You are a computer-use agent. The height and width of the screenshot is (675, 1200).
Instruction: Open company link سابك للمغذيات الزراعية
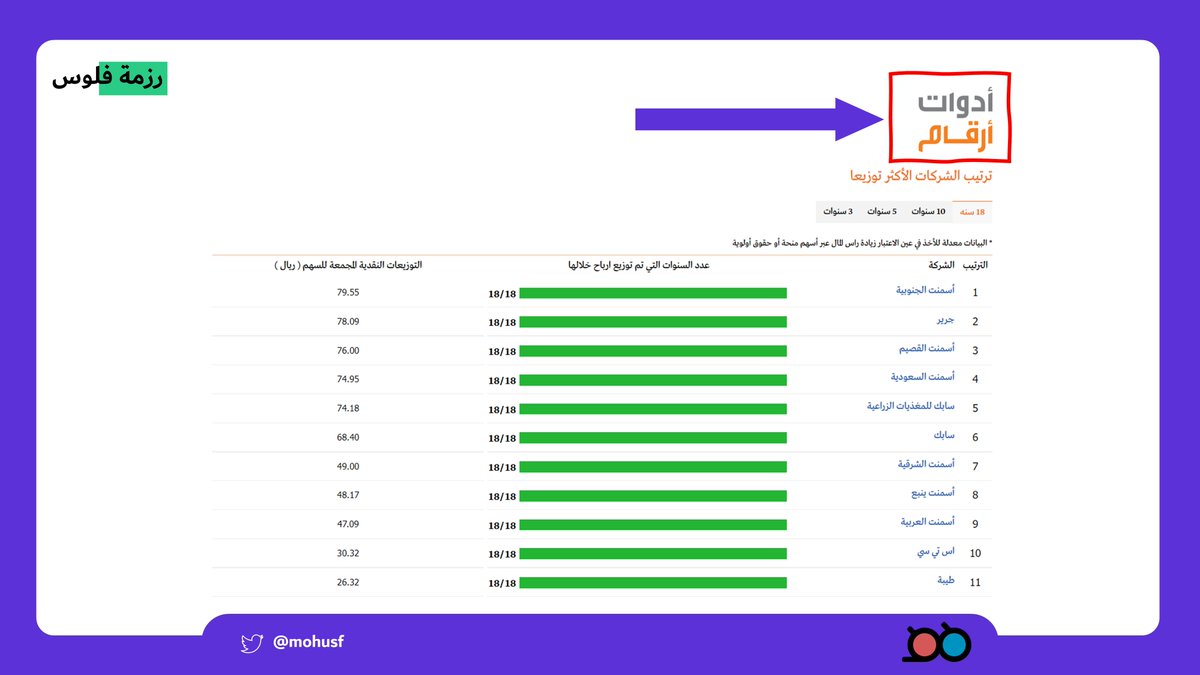coord(911,406)
